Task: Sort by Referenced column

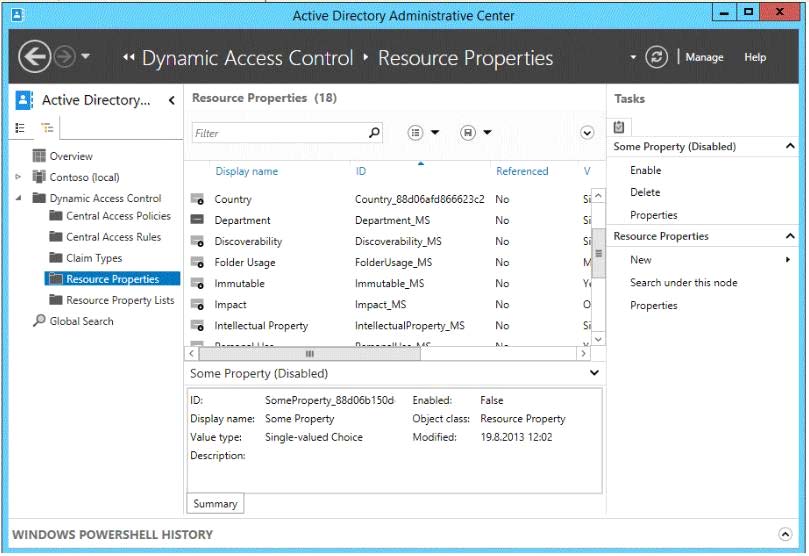Action: 522,171
